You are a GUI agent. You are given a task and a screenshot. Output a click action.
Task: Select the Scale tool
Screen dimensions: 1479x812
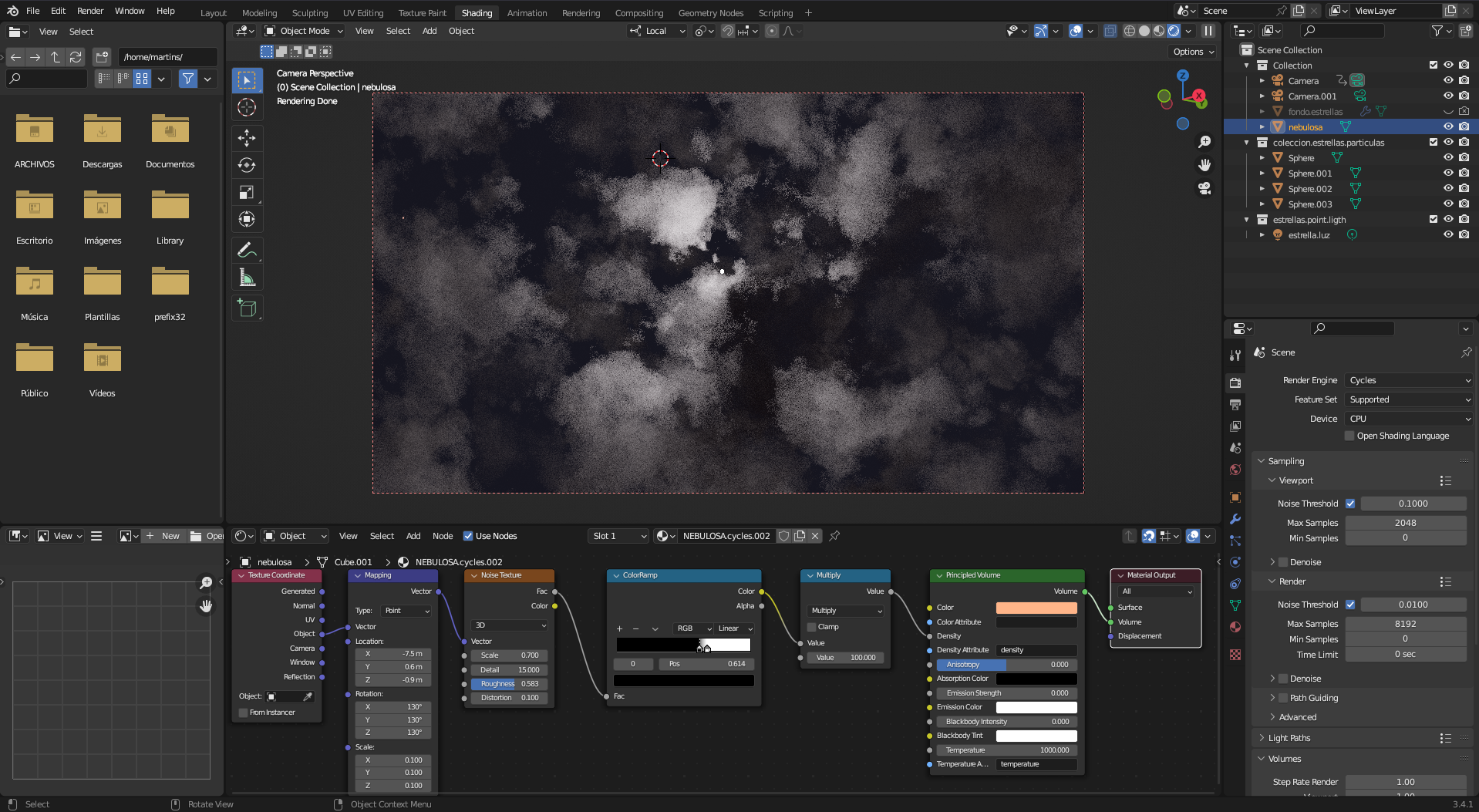(247, 192)
